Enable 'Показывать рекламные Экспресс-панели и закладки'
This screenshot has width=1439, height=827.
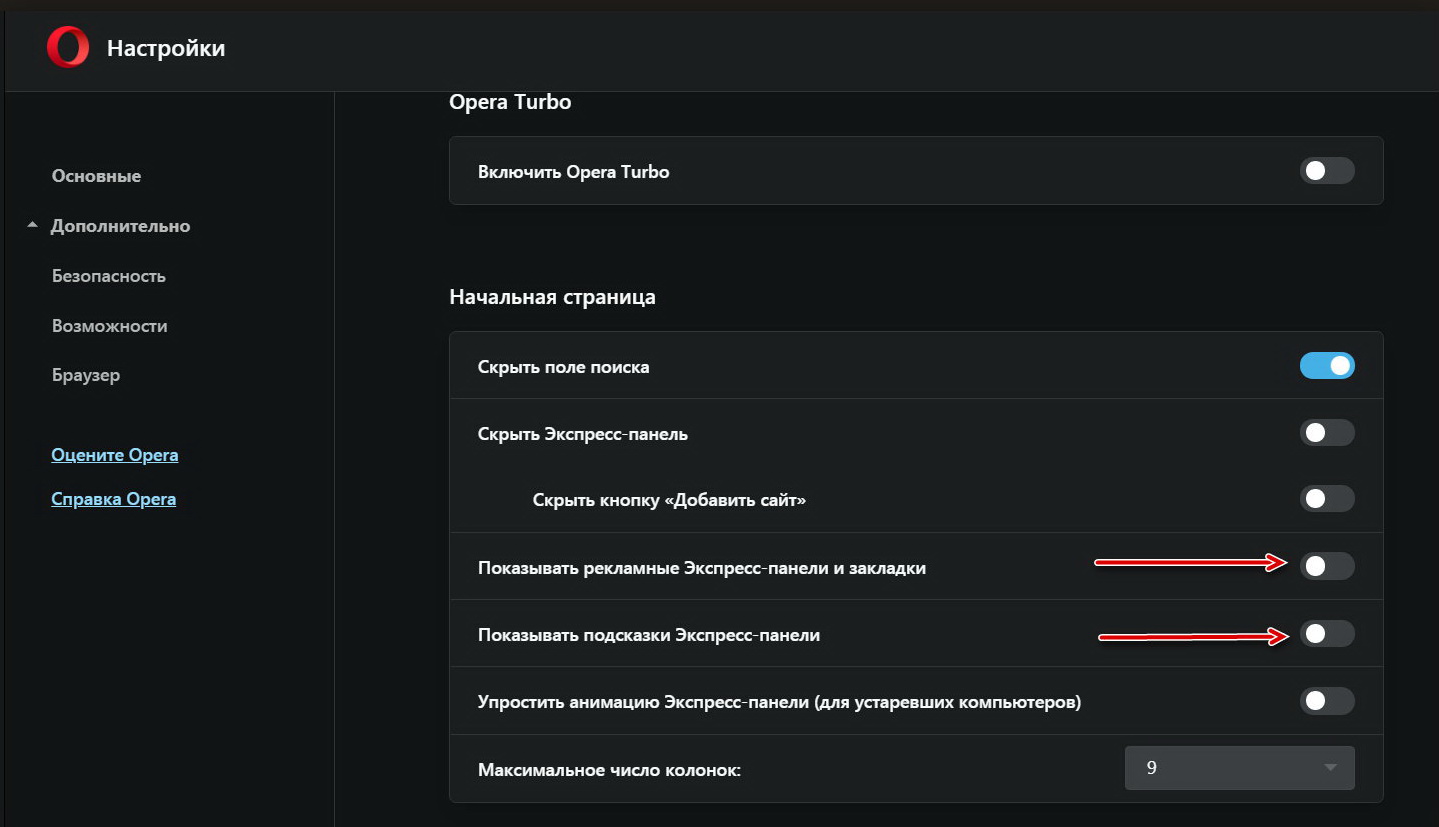pos(1327,566)
